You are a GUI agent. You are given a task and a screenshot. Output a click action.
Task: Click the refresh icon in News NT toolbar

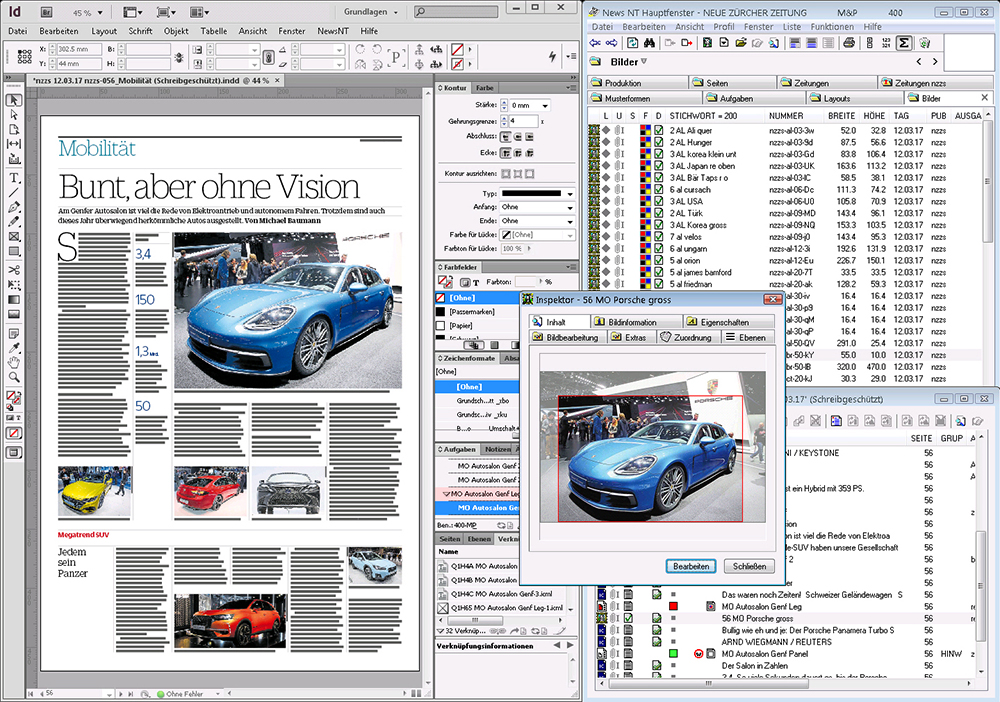(x=632, y=43)
